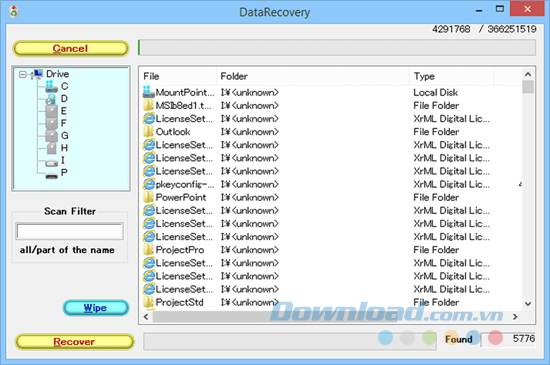Click the File Folder type of Outlook row

(x=436, y=132)
